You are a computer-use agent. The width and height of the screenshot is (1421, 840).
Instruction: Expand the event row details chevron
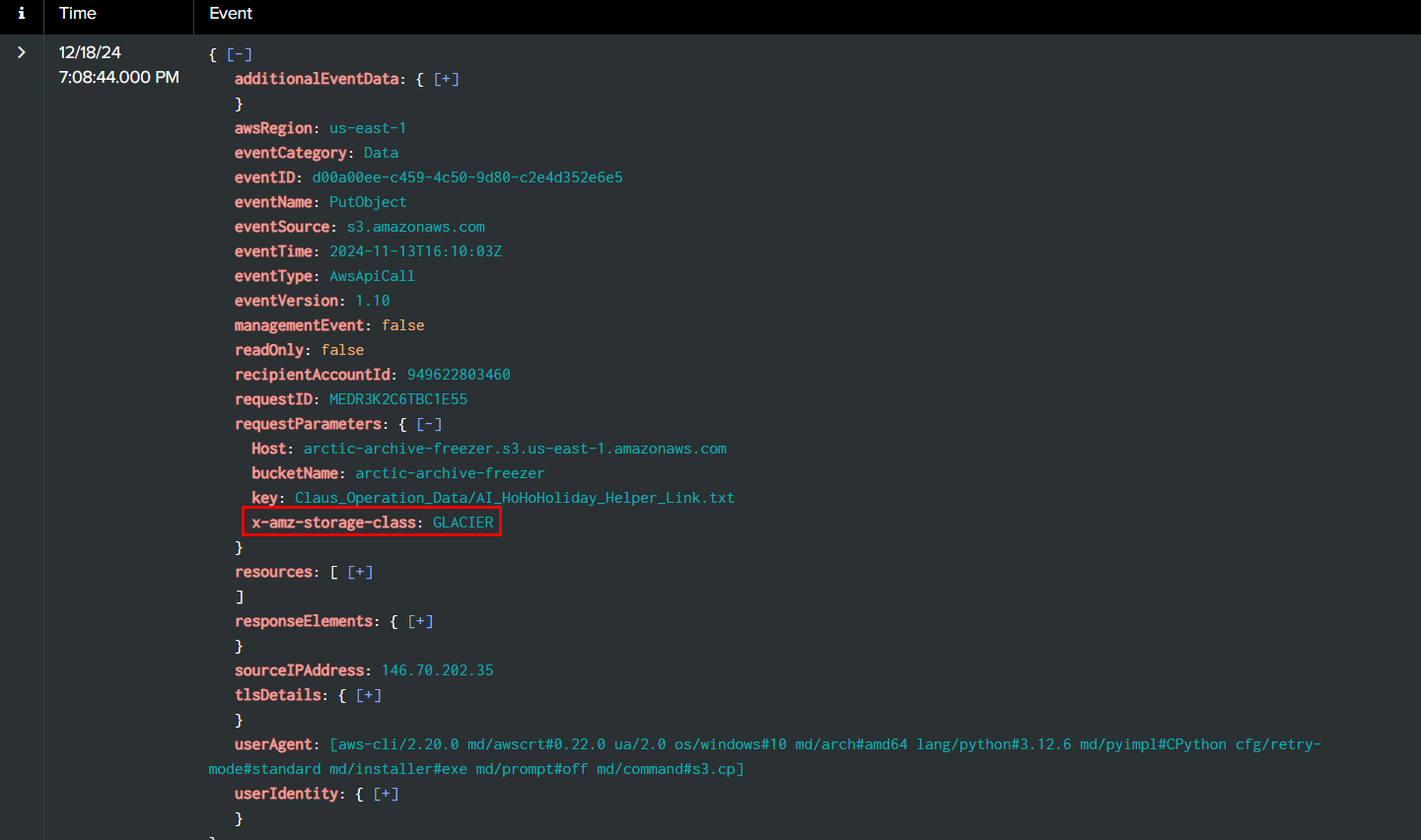[x=21, y=52]
